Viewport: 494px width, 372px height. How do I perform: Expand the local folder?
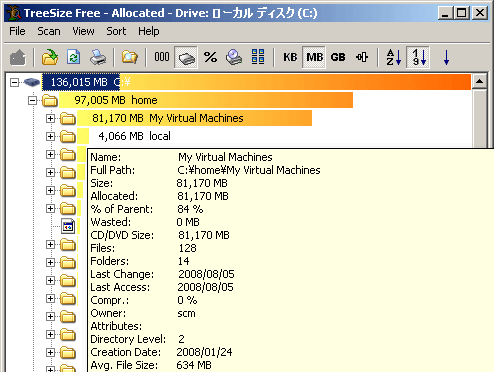(x=50, y=136)
